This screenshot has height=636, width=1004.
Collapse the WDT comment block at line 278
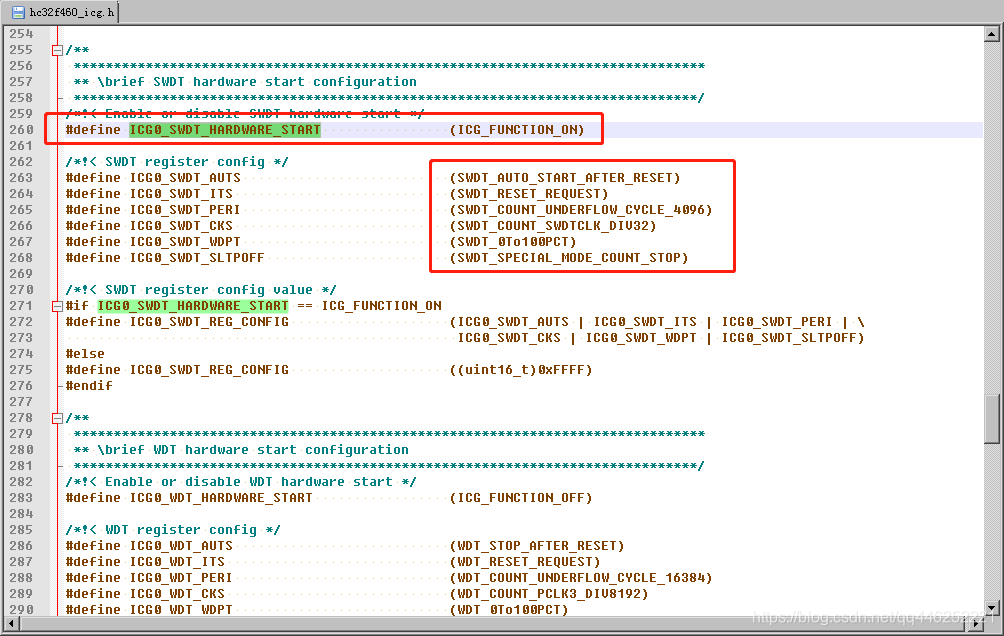57,418
